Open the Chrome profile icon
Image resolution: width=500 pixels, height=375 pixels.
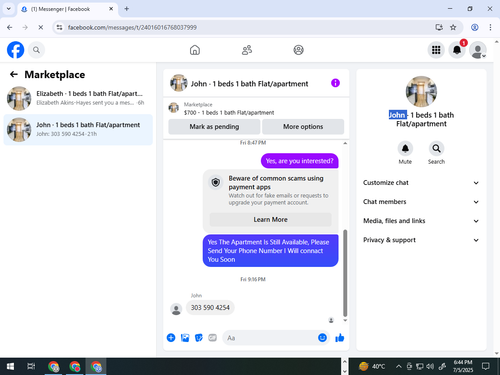tap(475, 27)
